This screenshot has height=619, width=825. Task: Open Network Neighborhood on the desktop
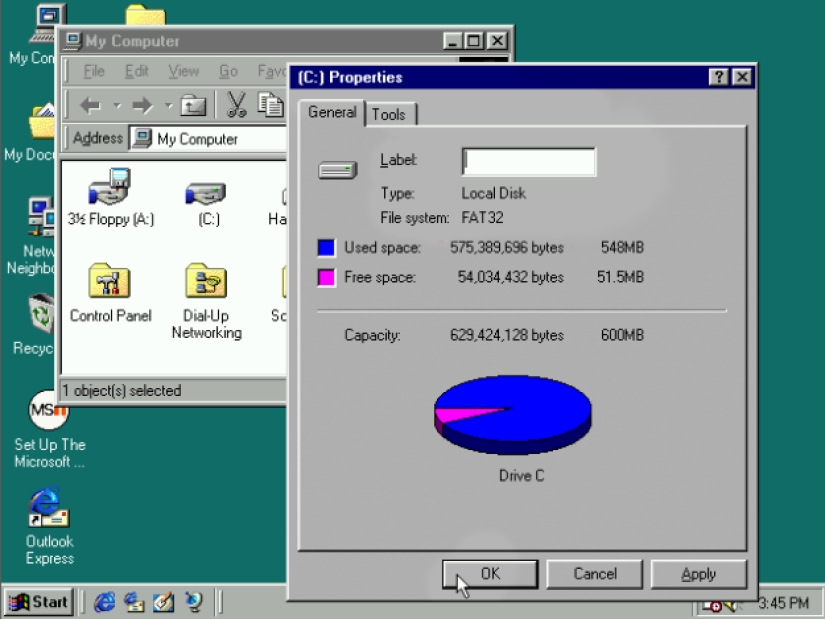pos(41,217)
